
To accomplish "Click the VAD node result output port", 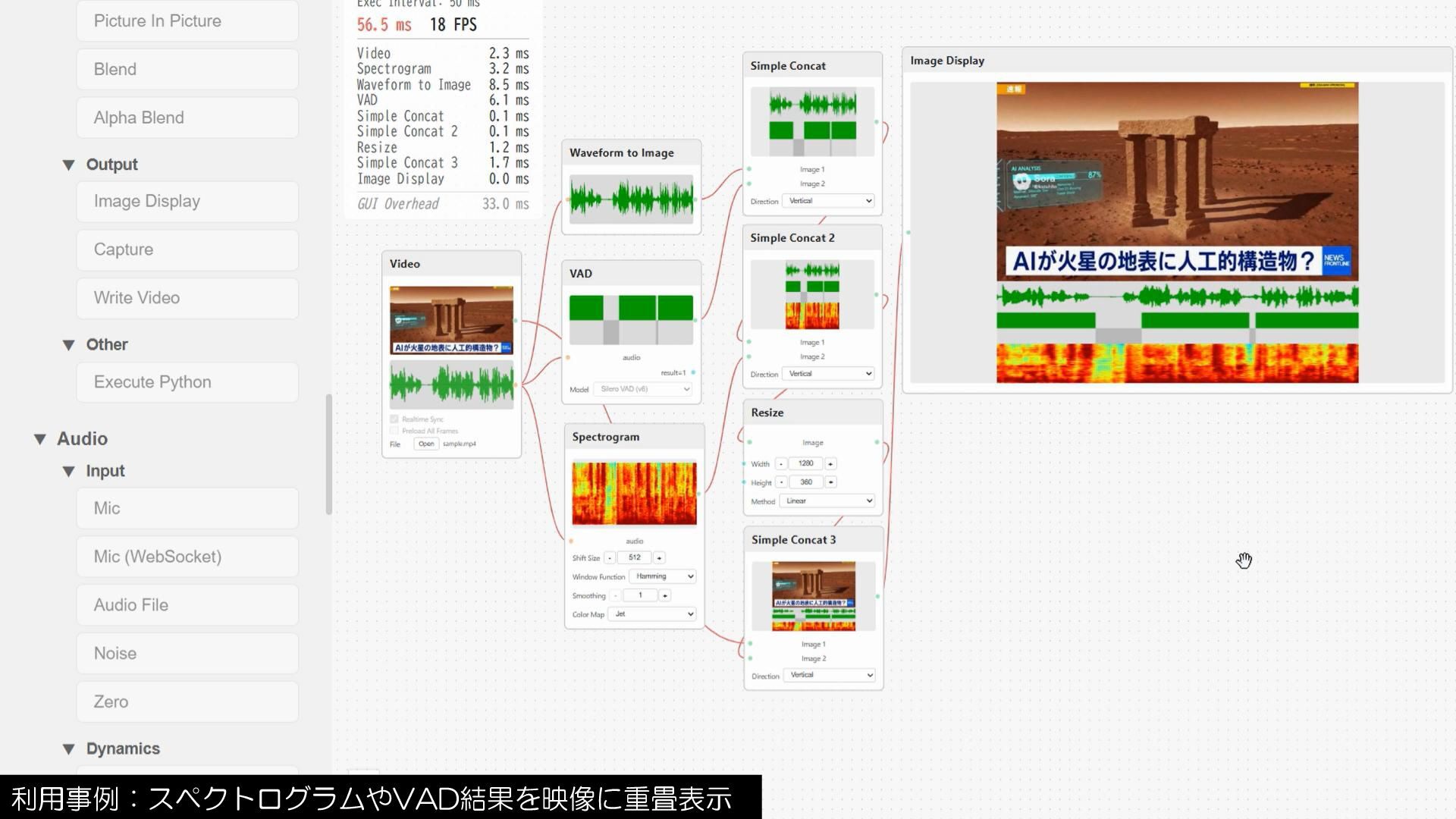I will coord(693,372).
